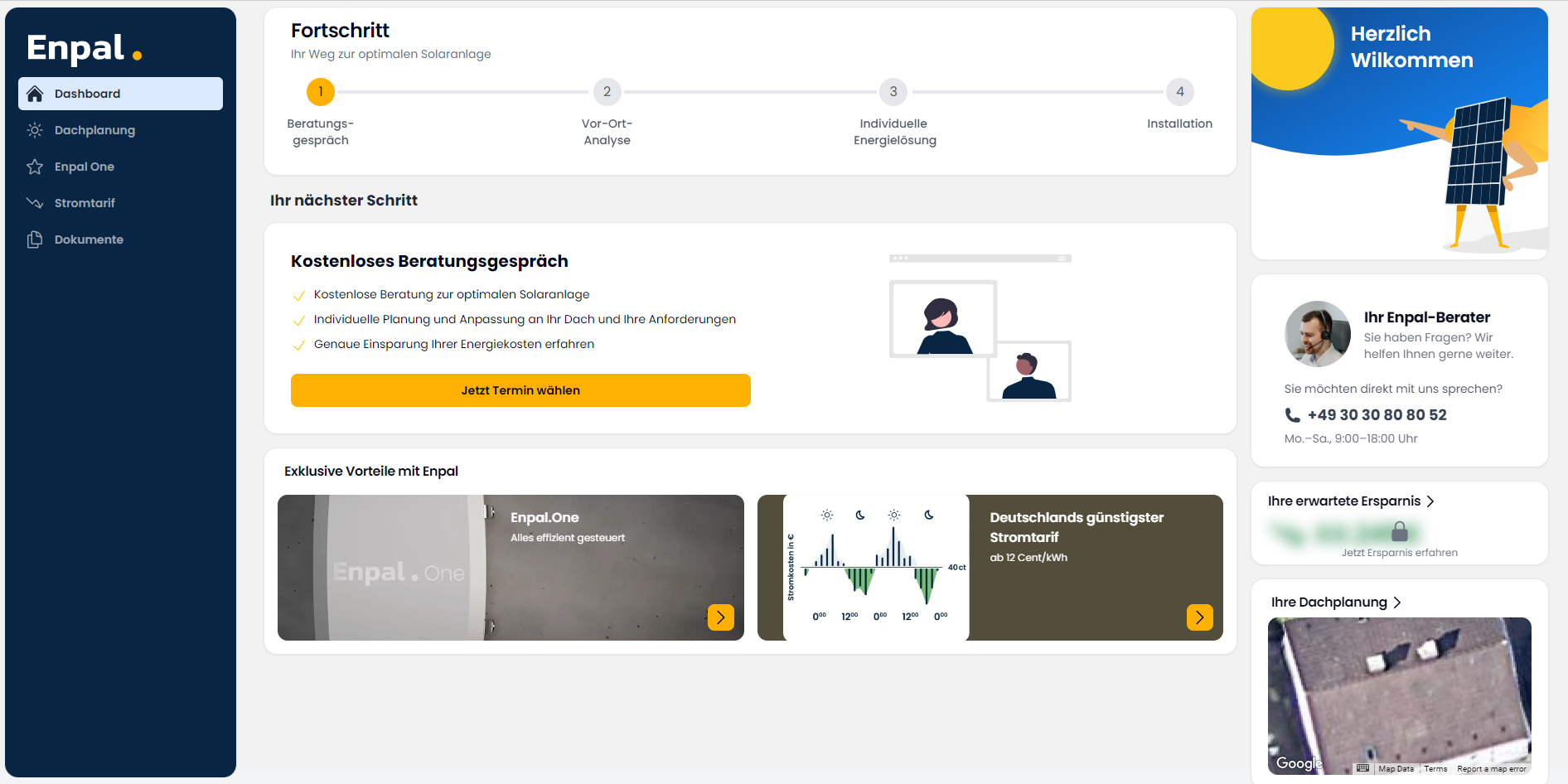Click the Enpal-Berater avatar photo
1568x784 pixels.
click(x=1318, y=334)
